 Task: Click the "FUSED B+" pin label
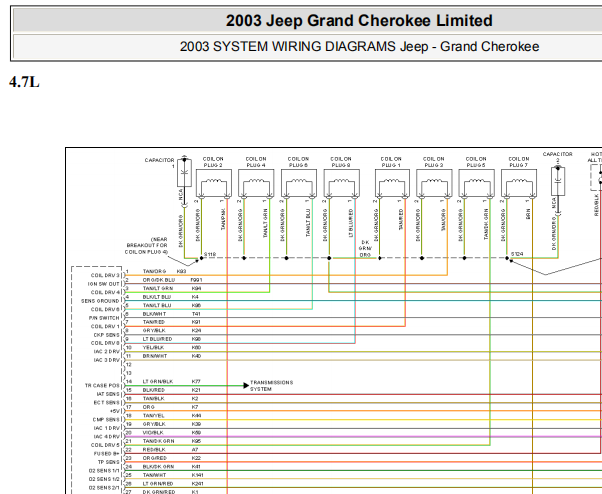pyautogui.click(x=107, y=454)
